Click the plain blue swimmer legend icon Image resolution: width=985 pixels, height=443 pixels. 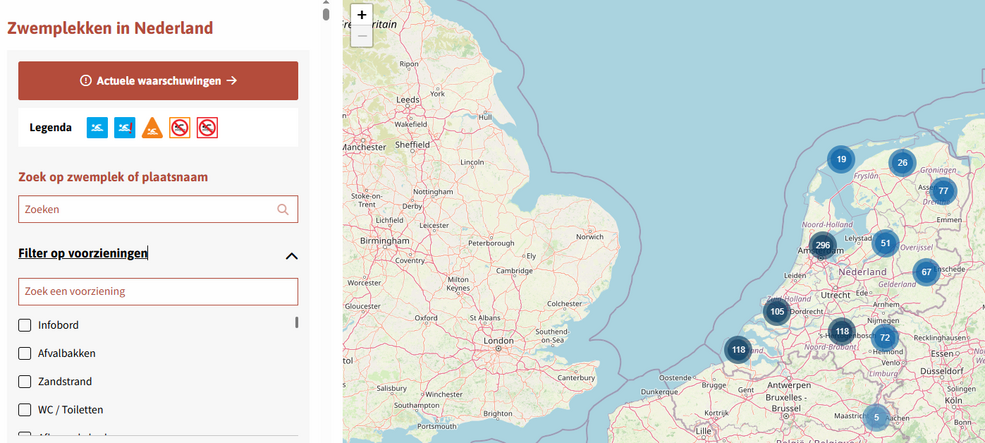(x=97, y=128)
